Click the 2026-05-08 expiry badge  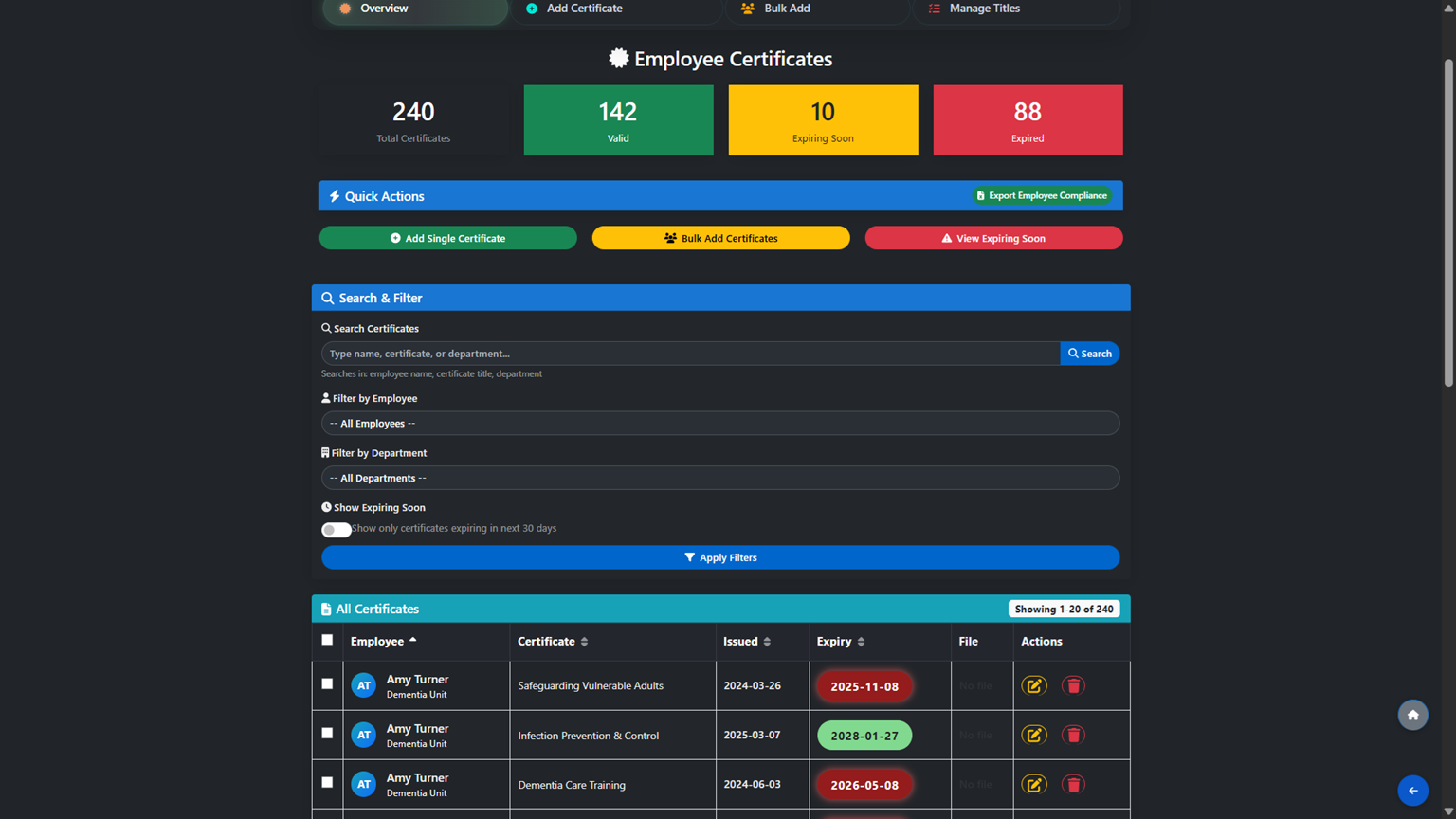[864, 785]
